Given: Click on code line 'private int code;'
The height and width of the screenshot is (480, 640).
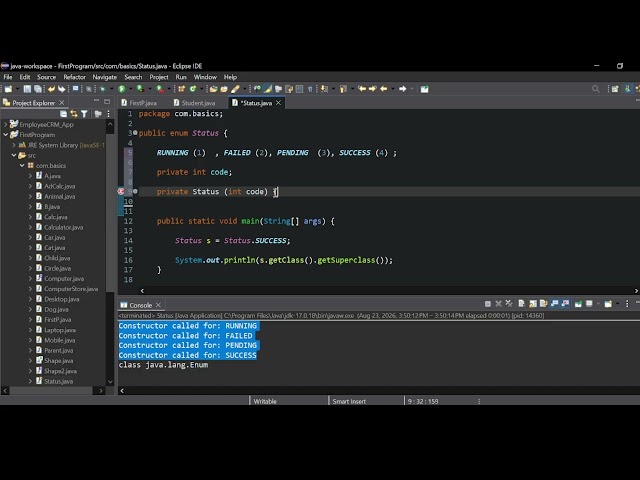Looking at the screenshot, I should pos(194,172).
